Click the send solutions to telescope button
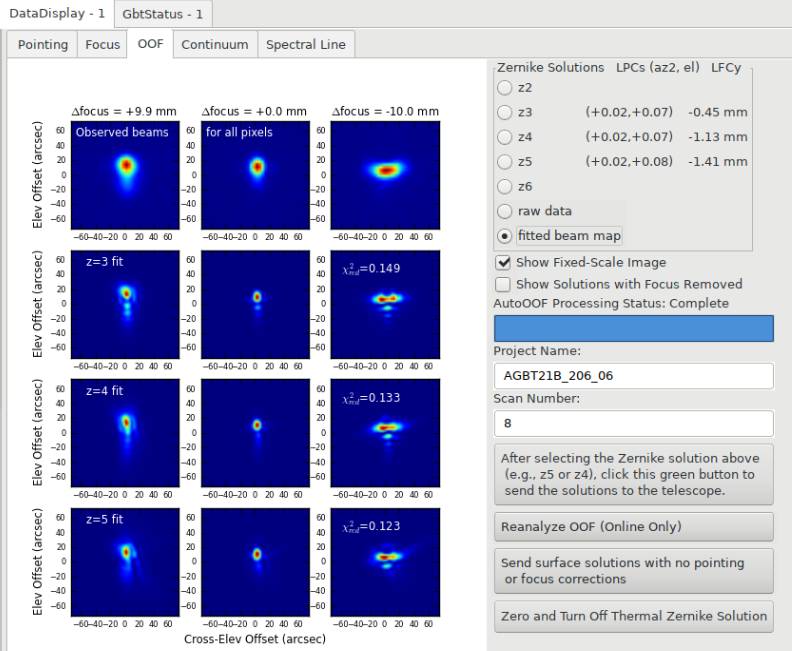 coord(633,474)
